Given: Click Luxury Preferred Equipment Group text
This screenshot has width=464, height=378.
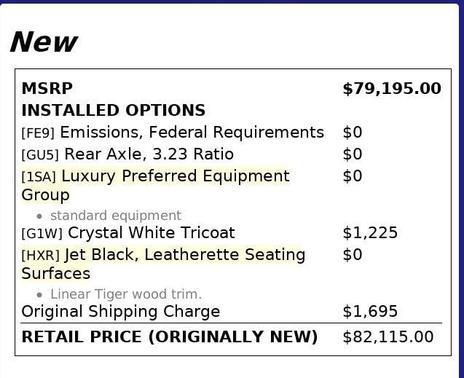Looking at the screenshot, I should coord(156,185).
